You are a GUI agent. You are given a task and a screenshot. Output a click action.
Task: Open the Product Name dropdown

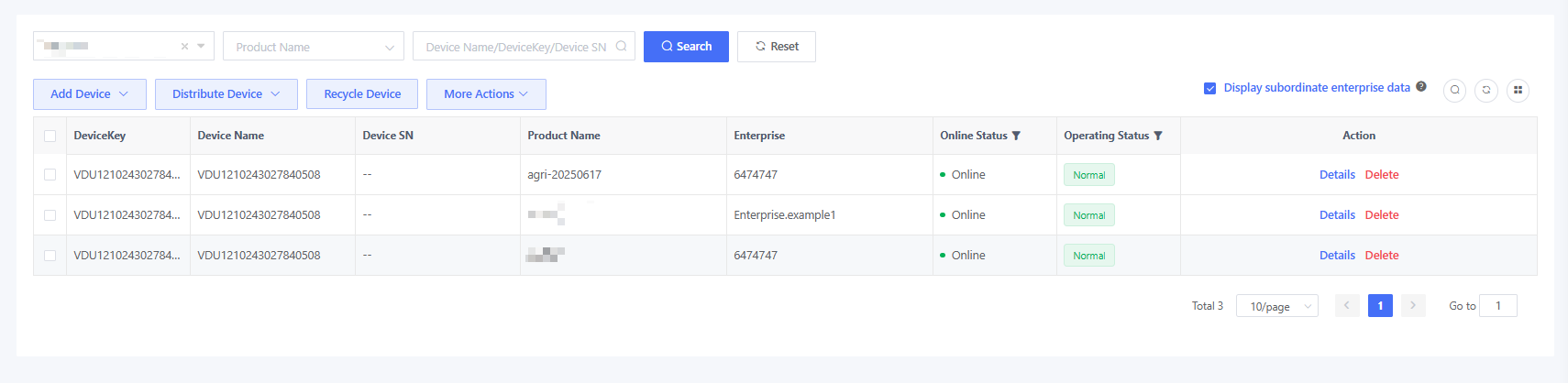(313, 47)
